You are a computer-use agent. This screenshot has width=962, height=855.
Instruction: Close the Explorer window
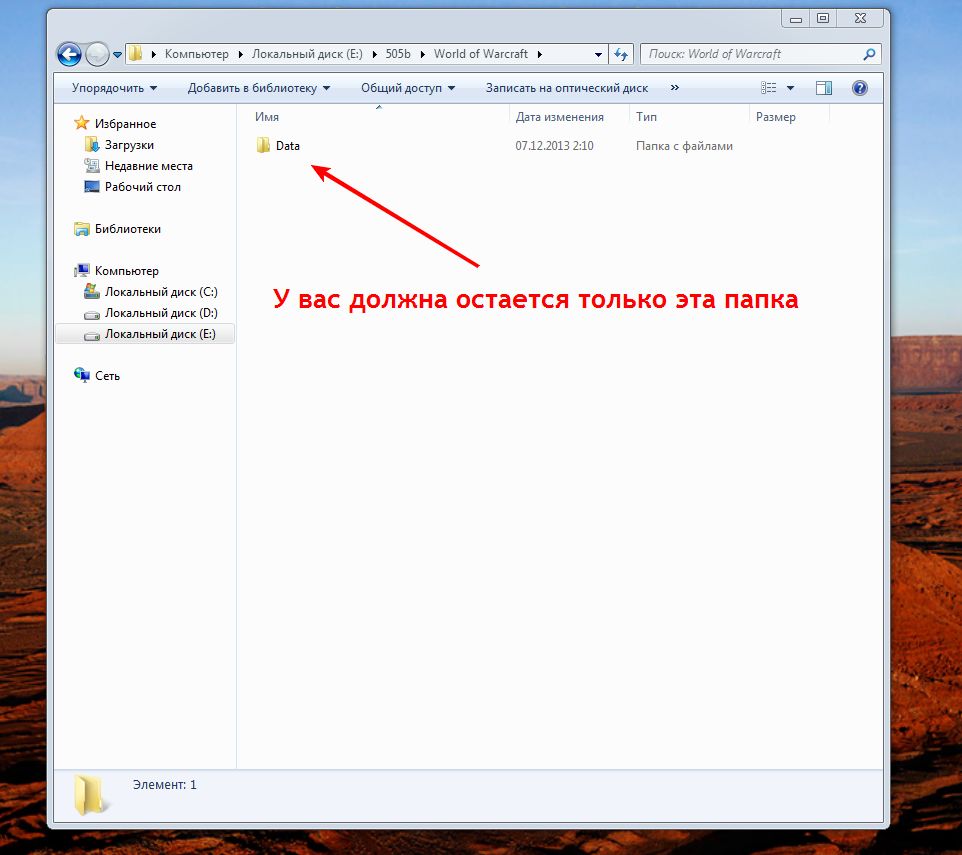[x=860, y=19]
